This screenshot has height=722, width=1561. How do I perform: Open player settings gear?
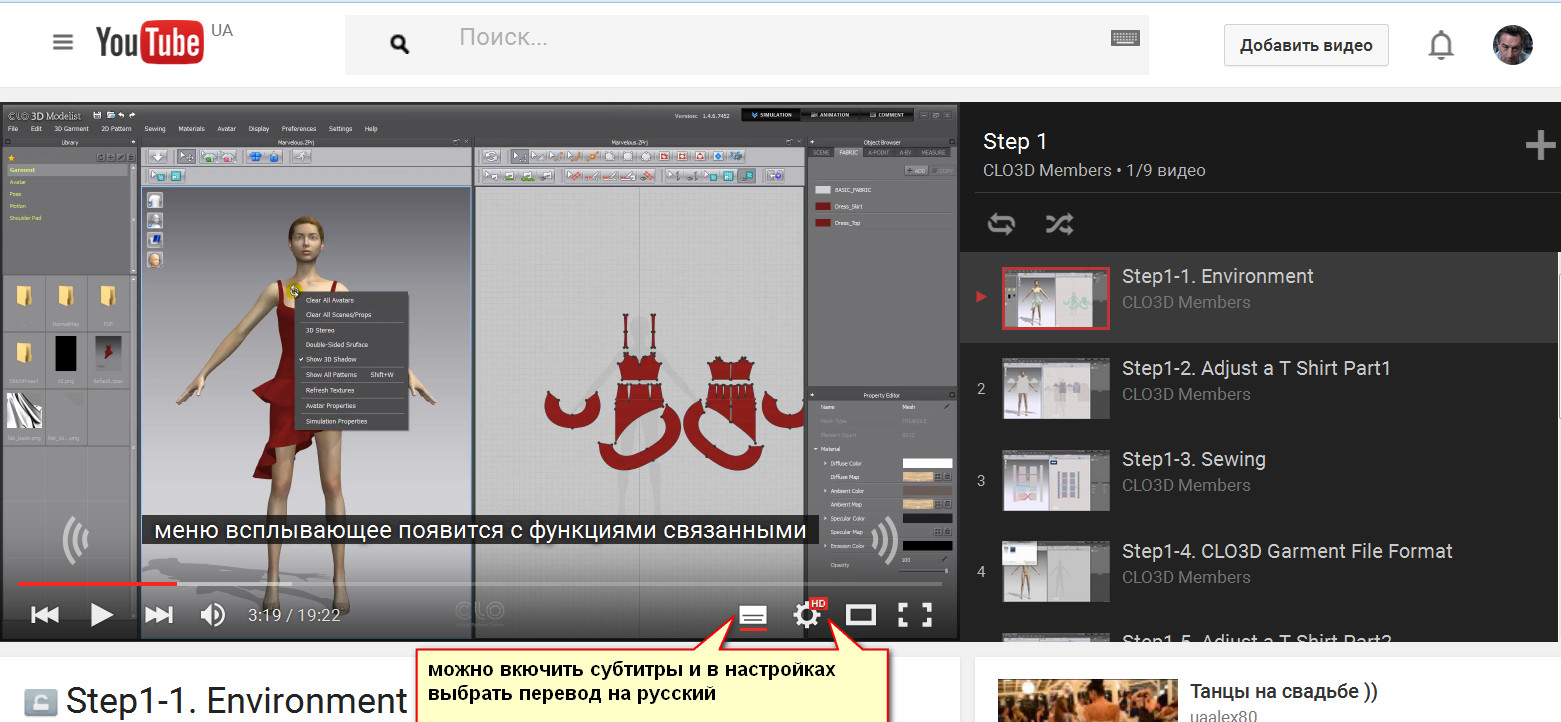pyautogui.click(x=807, y=615)
